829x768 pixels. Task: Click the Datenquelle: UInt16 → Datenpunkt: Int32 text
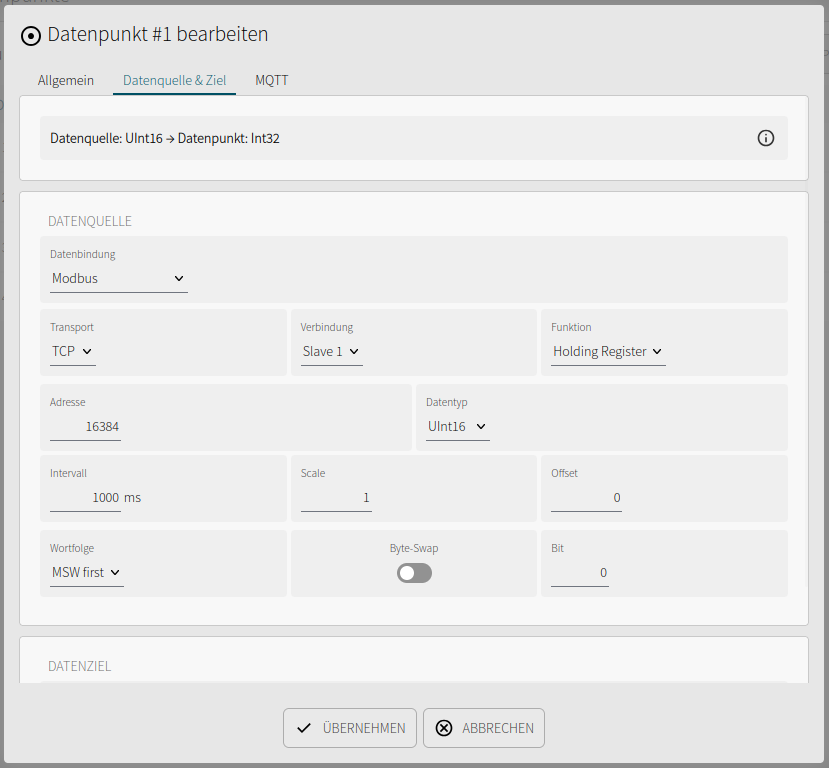point(164,138)
